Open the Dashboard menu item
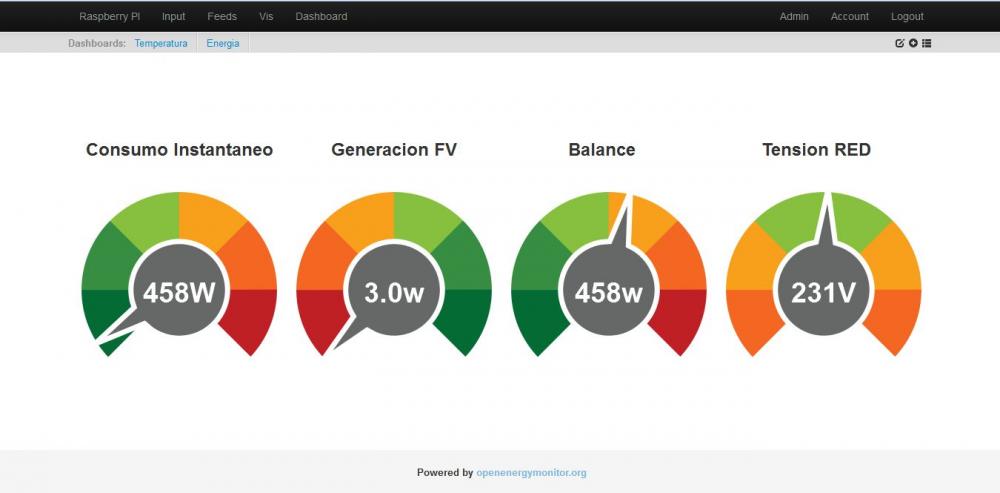The height and width of the screenshot is (493, 1000). tap(321, 17)
